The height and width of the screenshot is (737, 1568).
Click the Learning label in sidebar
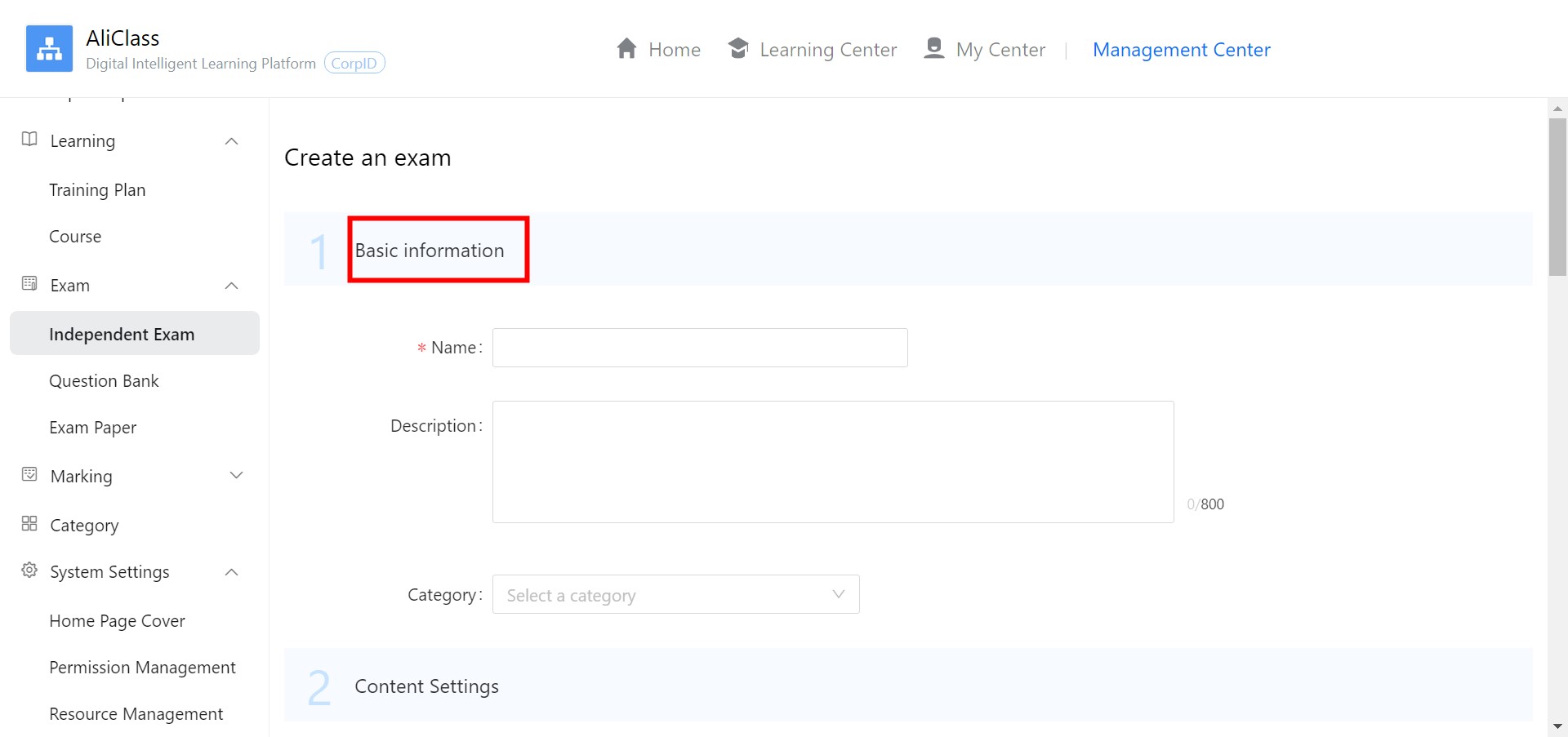(x=82, y=141)
